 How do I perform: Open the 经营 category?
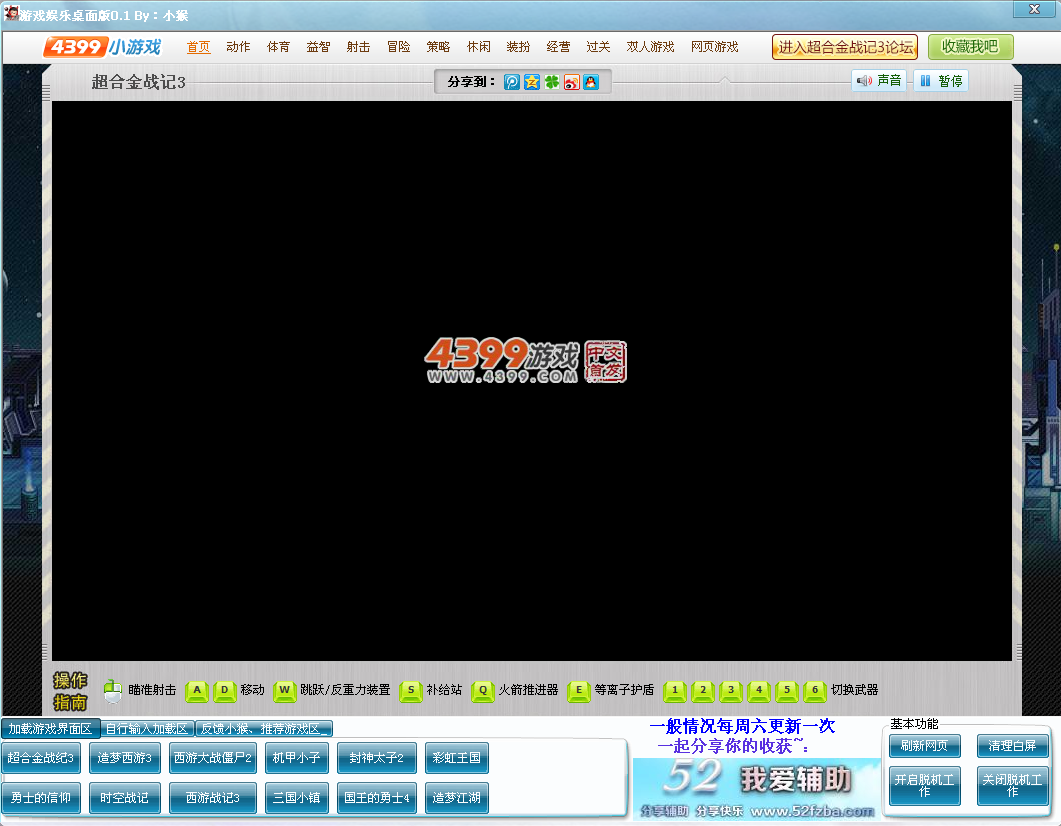click(x=558, y=47)
